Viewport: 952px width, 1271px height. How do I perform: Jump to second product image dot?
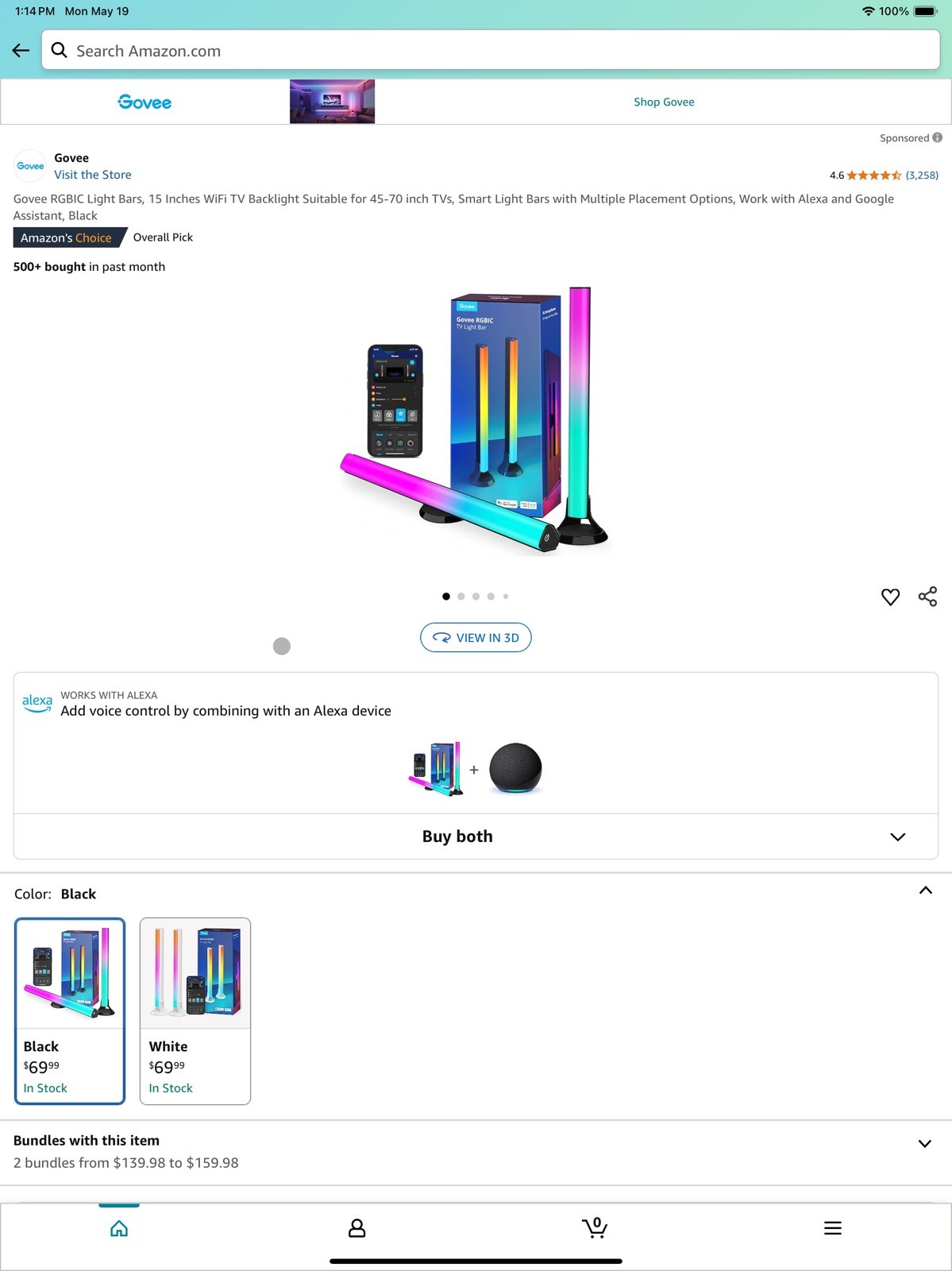click(461, 596)
